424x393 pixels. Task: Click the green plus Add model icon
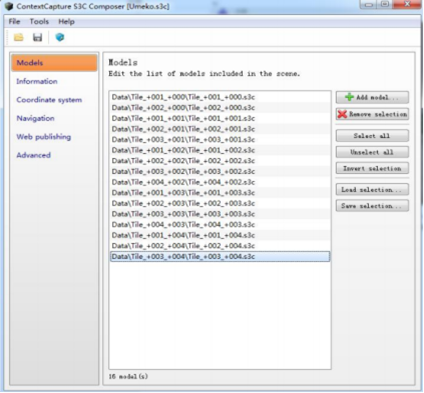click(349, 97)
